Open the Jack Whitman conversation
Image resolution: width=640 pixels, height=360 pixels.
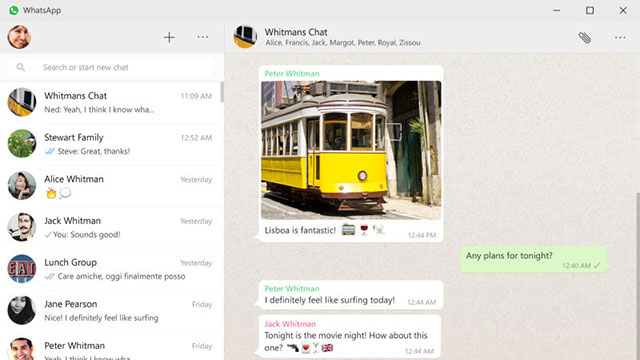pos(111,227)
